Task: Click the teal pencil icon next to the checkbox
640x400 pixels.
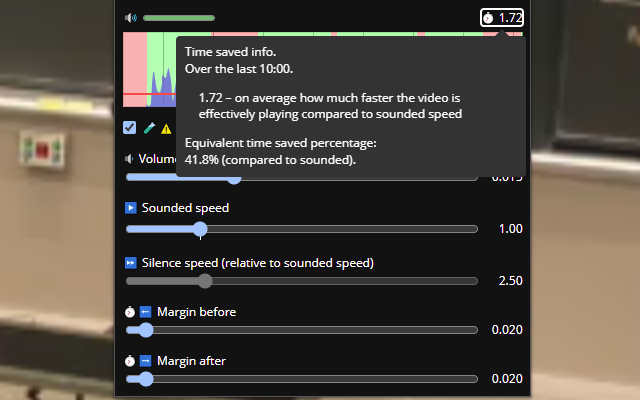Action: (x=149, y=128)
